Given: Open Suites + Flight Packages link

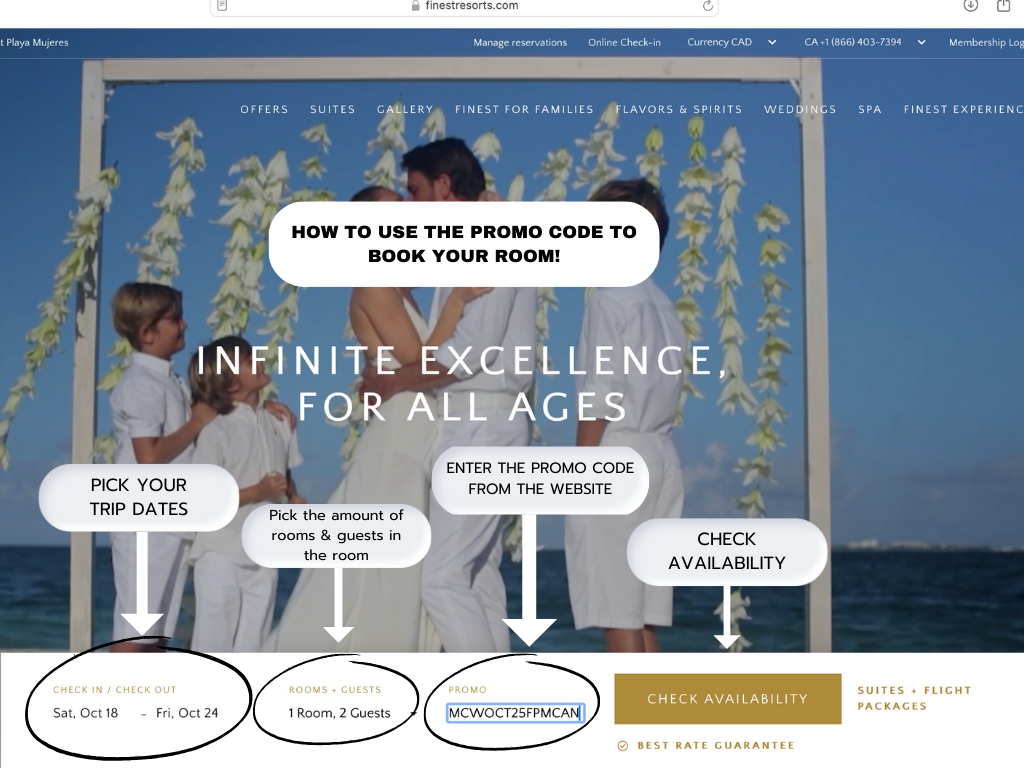Looking at the screenshot, I should (914, 698).
